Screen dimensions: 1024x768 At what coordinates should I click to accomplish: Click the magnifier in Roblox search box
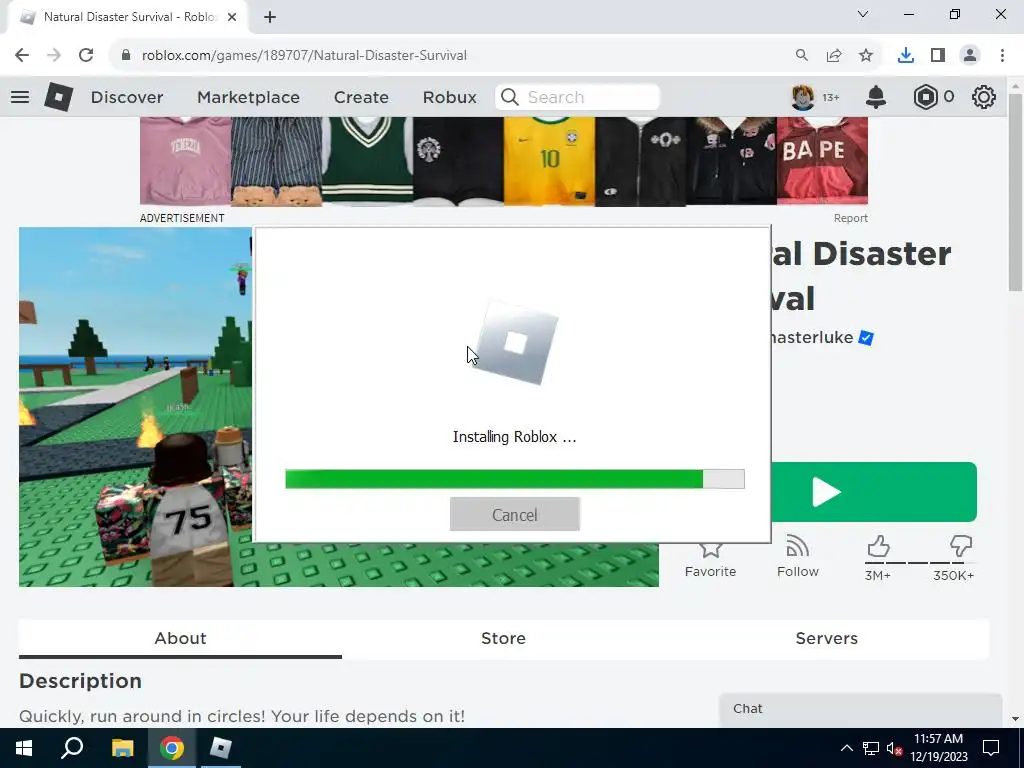510,97
